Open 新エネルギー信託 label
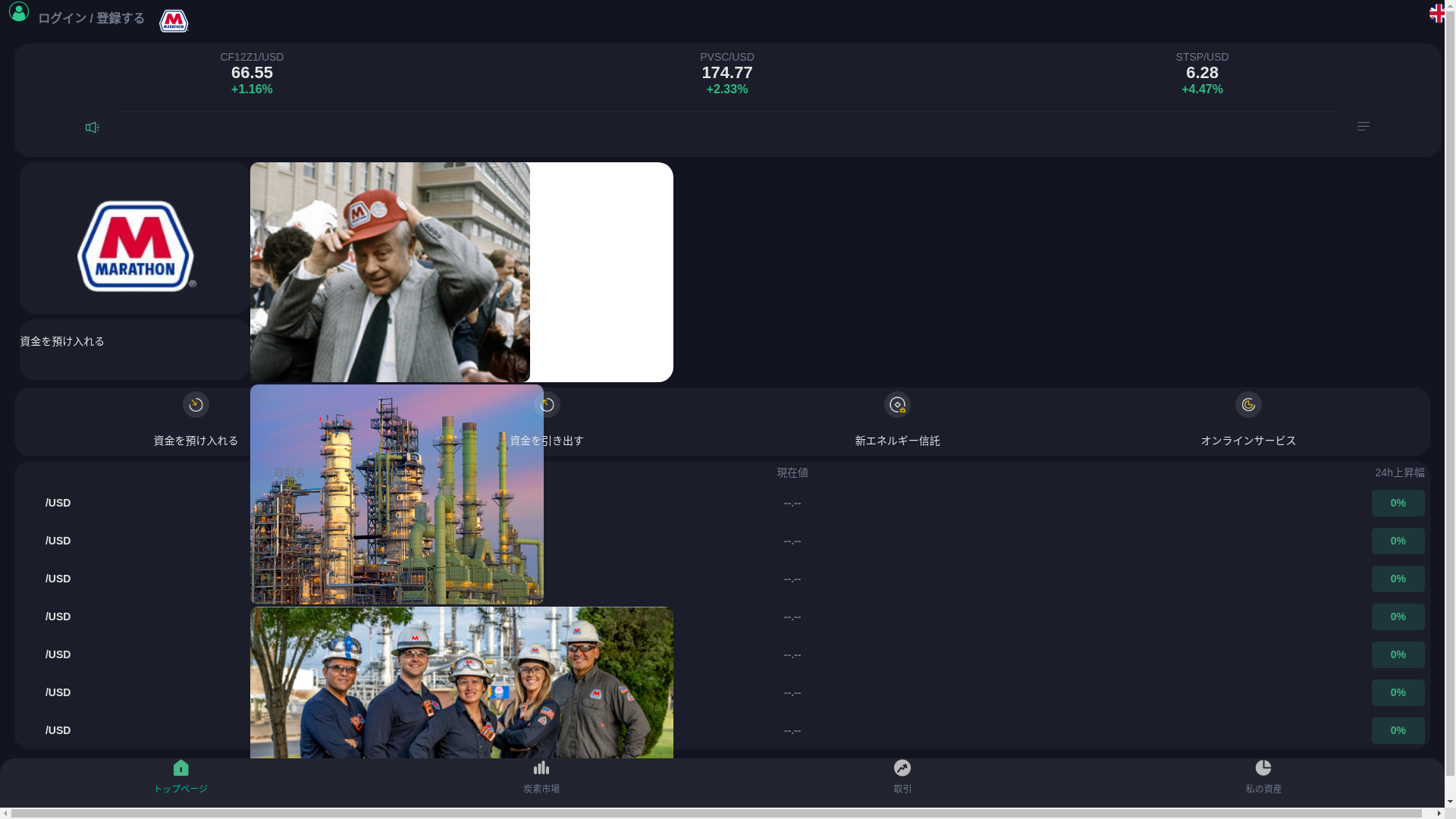The height and width of the screenshot is (819, 1456). point(897,441)
